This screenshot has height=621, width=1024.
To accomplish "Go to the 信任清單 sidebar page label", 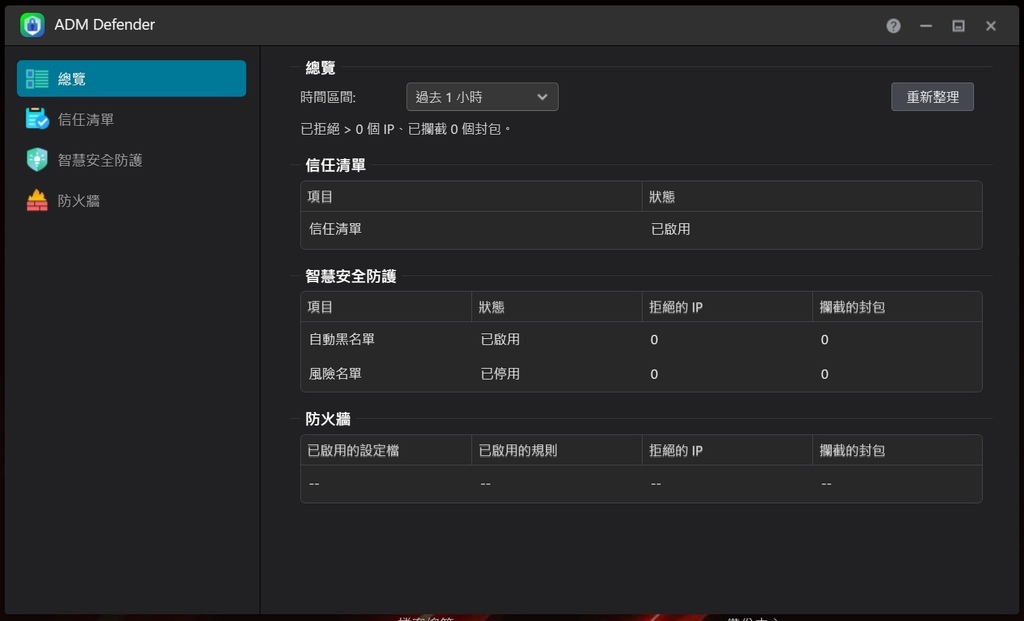I will pos(86,119).
